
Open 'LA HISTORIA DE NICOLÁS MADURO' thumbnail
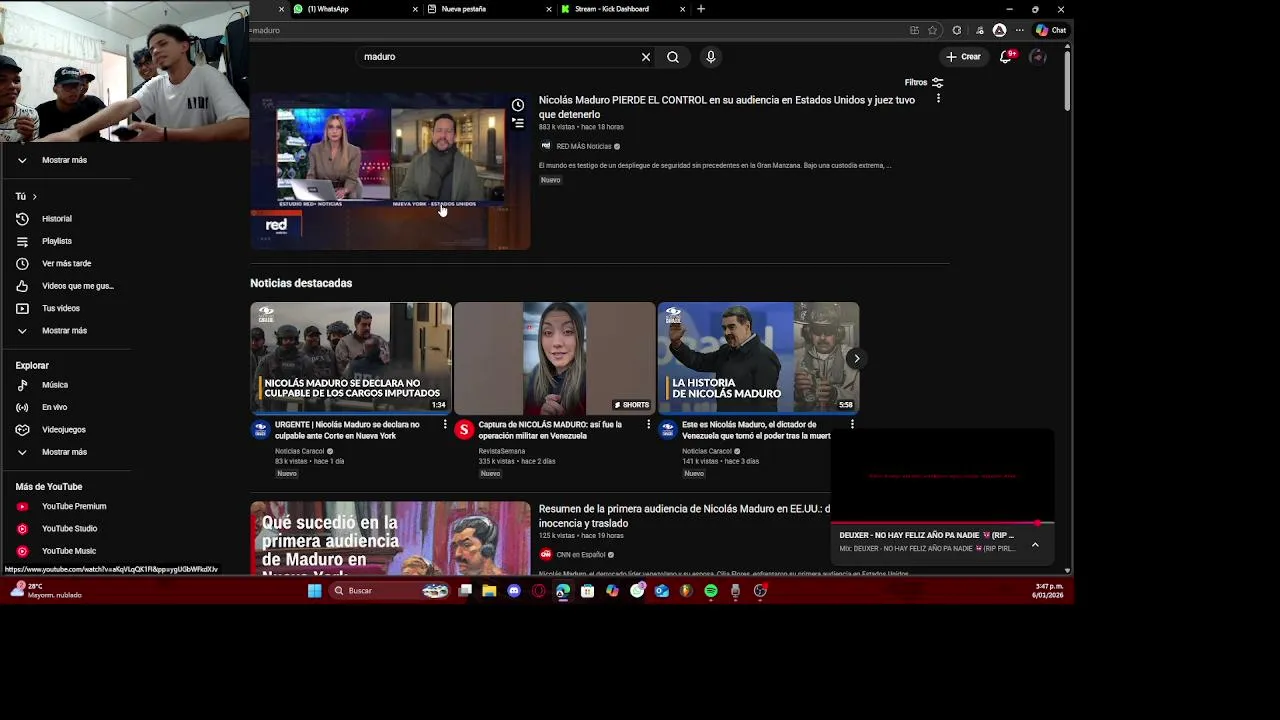click(758, 358)
